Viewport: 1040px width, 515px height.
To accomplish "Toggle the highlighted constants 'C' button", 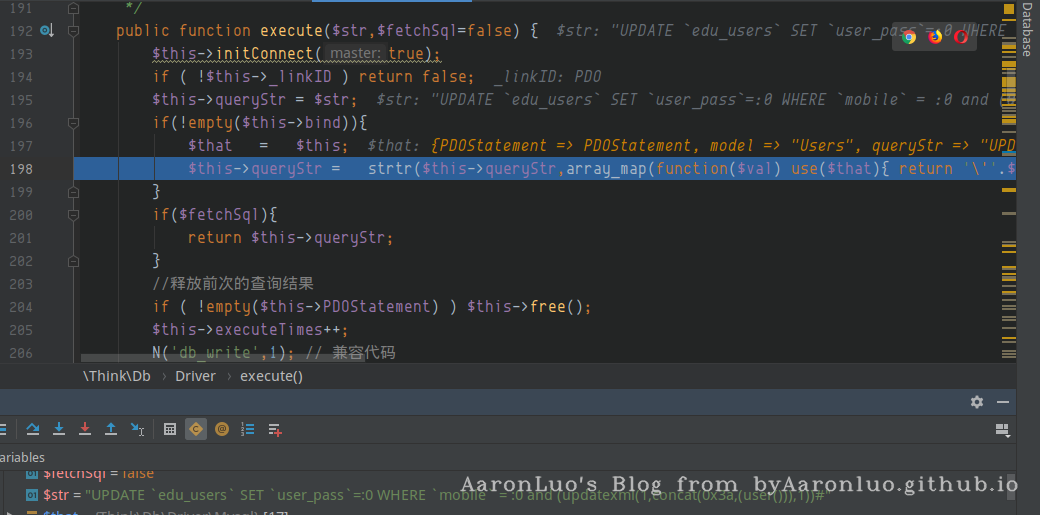I will [x=196, y=429].
